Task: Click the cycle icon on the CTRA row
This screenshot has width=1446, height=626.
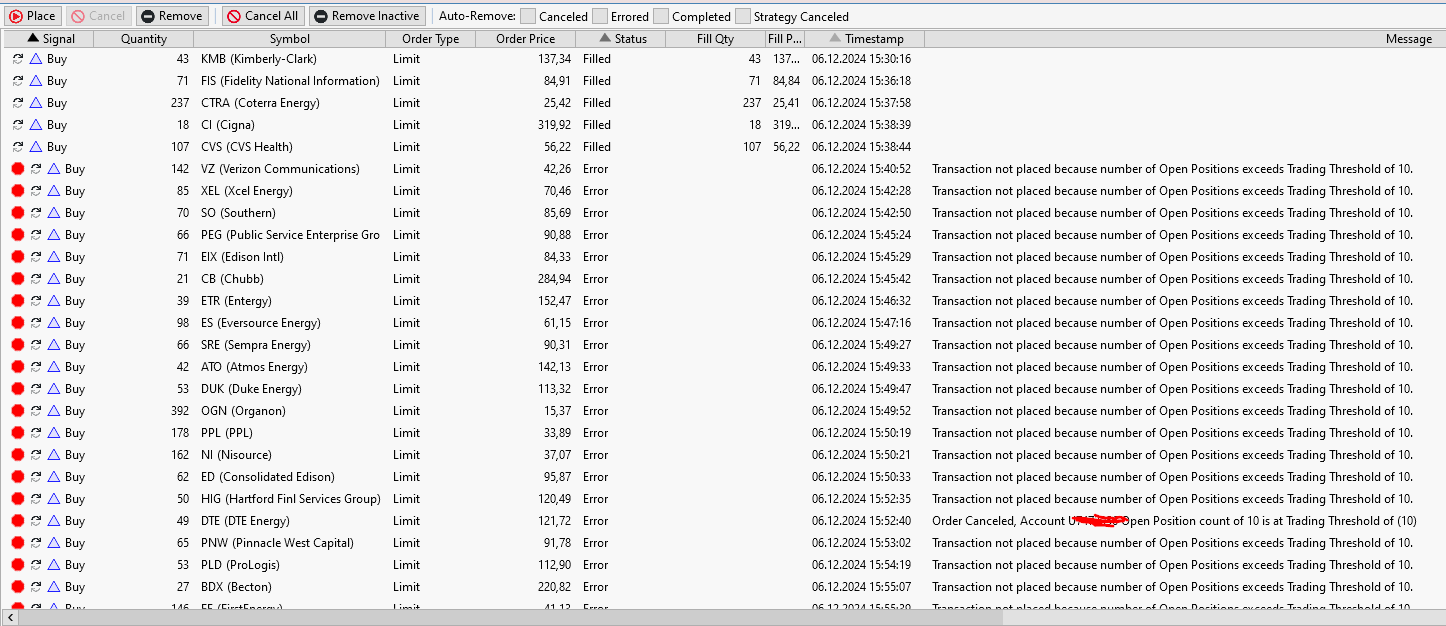Action: pyautogui.click(x=18, y=103)
